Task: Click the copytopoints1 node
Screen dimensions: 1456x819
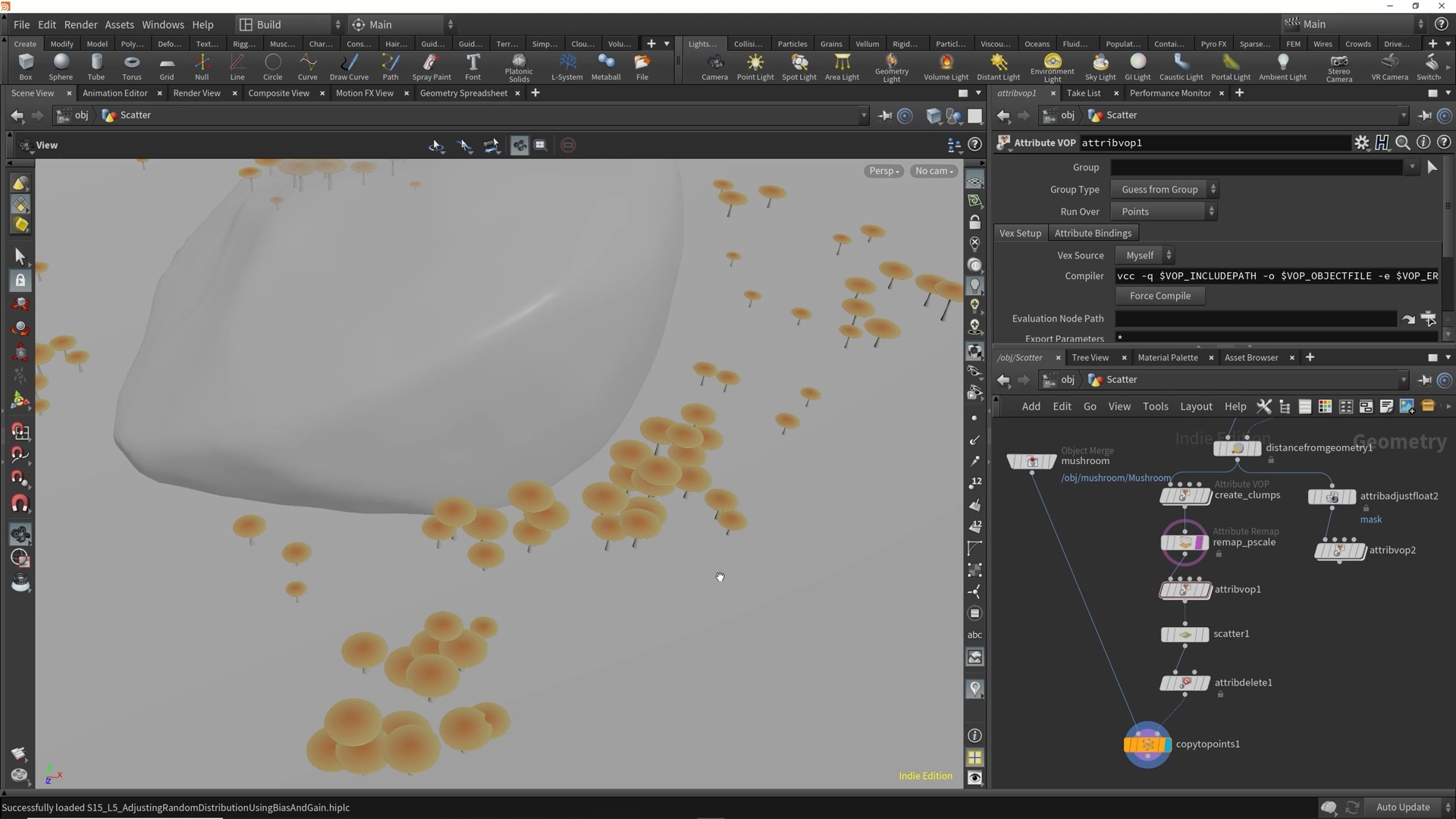Action: click(1147, 745)
